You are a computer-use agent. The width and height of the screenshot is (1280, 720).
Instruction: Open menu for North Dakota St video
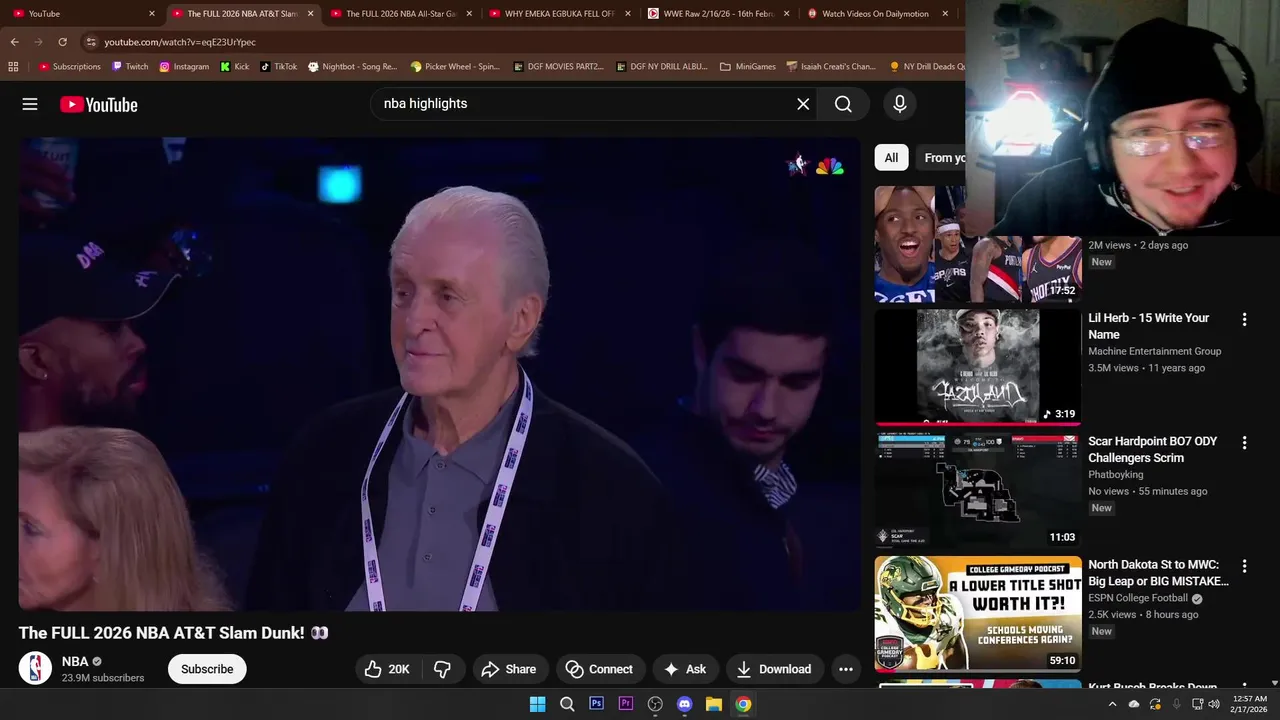tap(1244, 566)
